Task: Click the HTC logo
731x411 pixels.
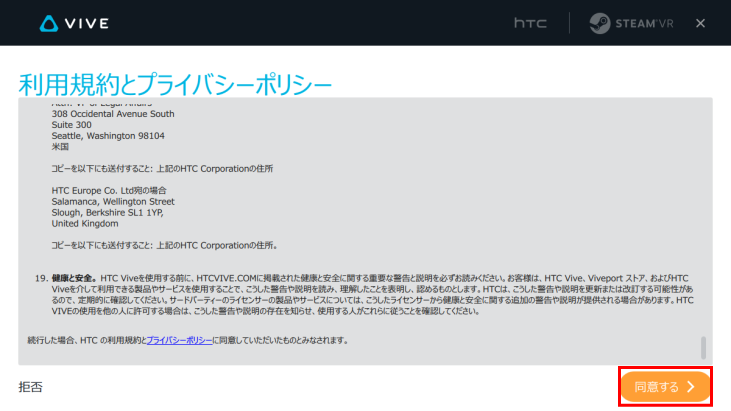Action: click(x=530, y=23)
